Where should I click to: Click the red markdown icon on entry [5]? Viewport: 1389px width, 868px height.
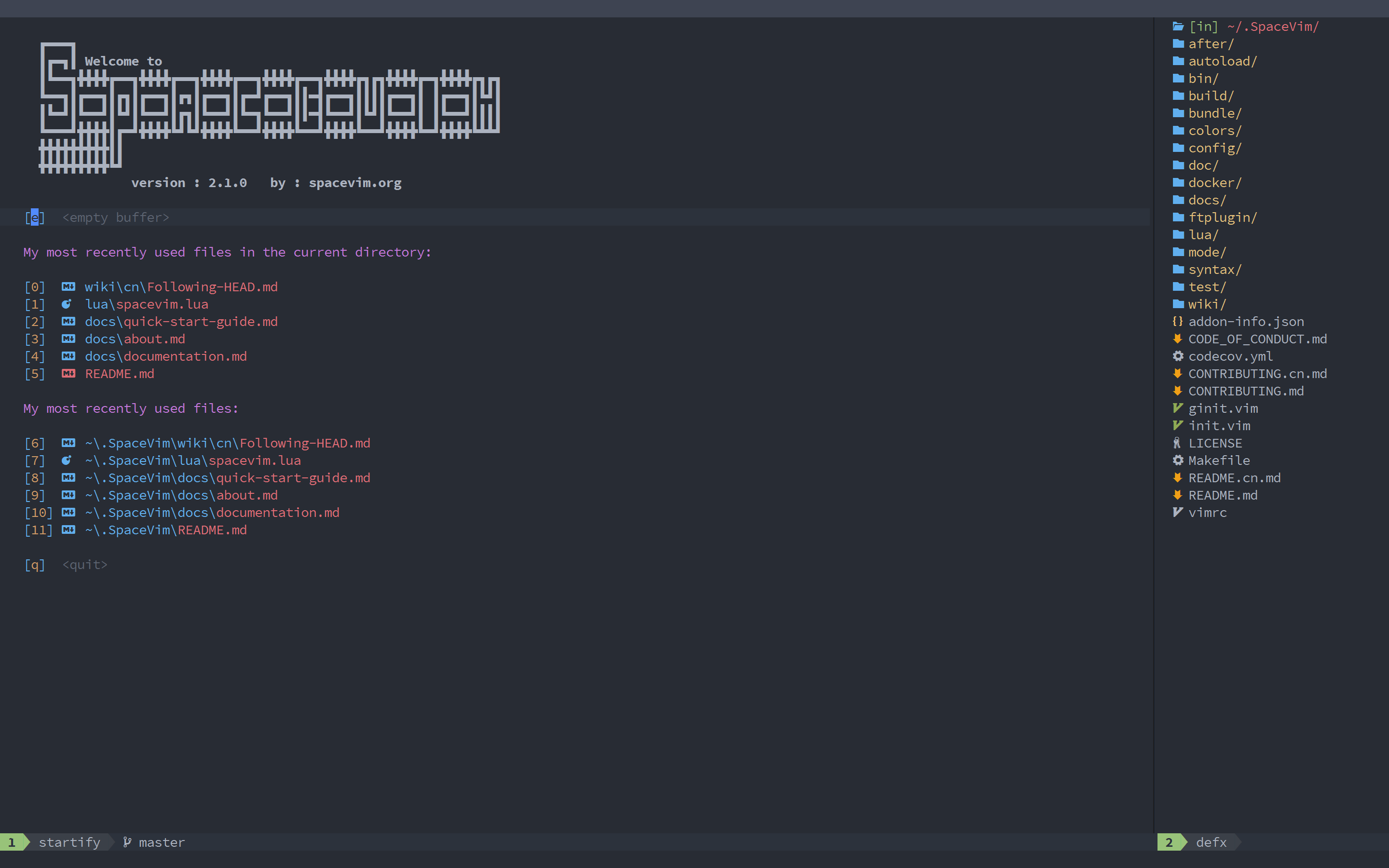point(68,373)
